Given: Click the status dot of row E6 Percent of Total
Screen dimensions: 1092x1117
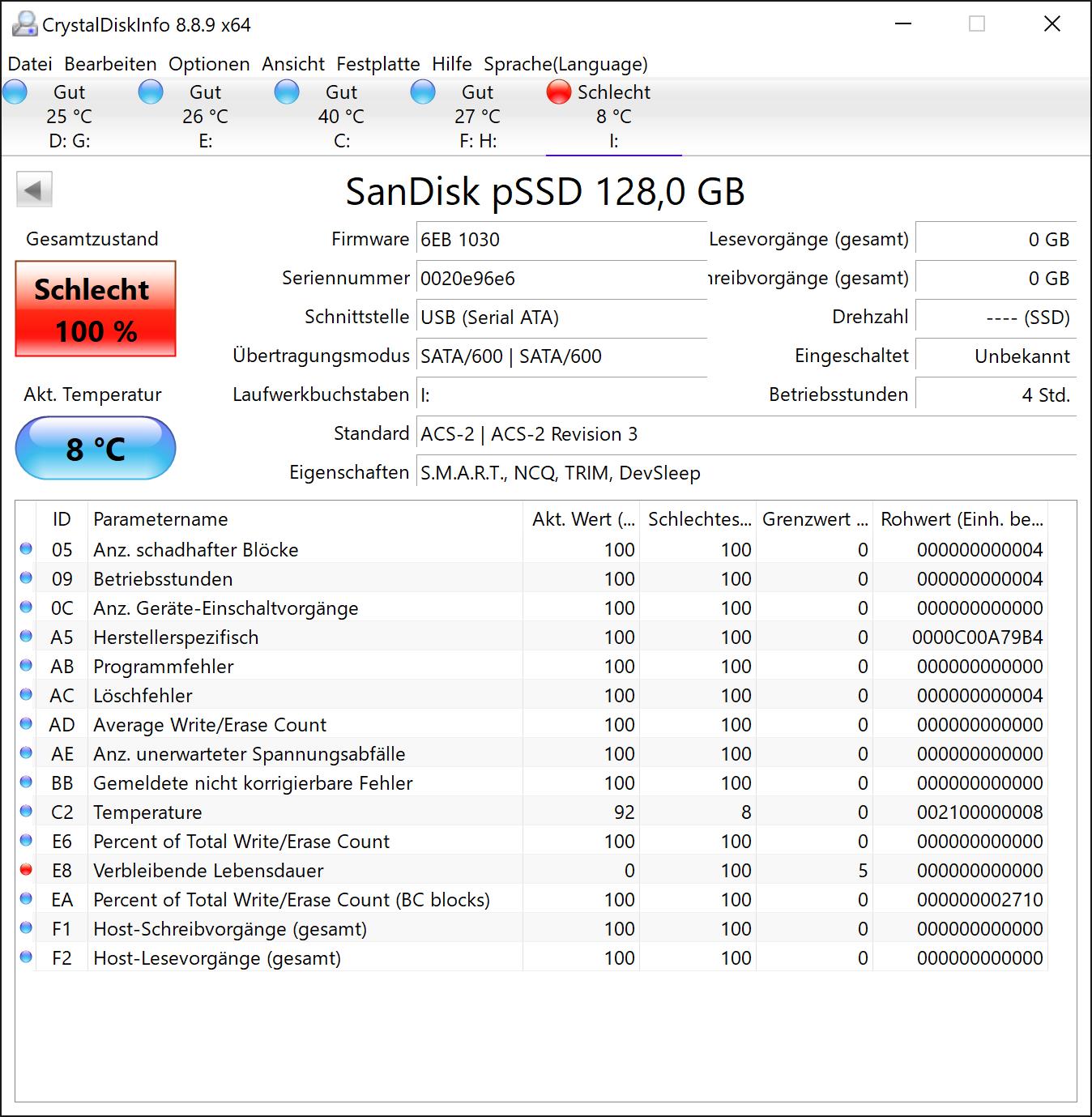Looking at the screenshot, I should point(26,841).
